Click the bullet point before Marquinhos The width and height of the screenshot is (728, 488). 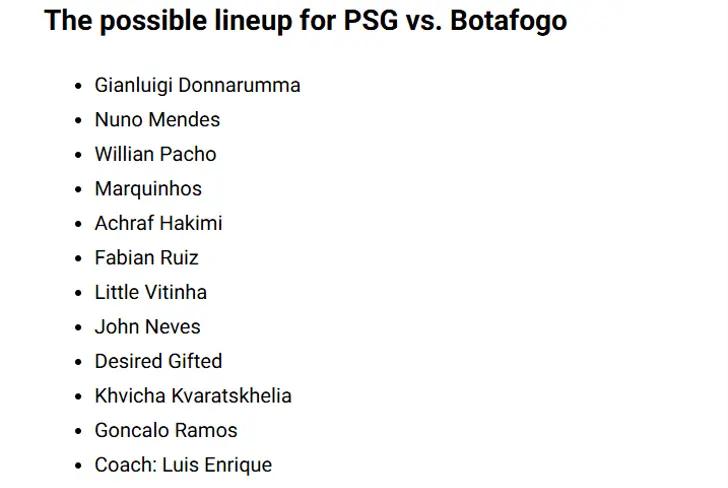78,190
